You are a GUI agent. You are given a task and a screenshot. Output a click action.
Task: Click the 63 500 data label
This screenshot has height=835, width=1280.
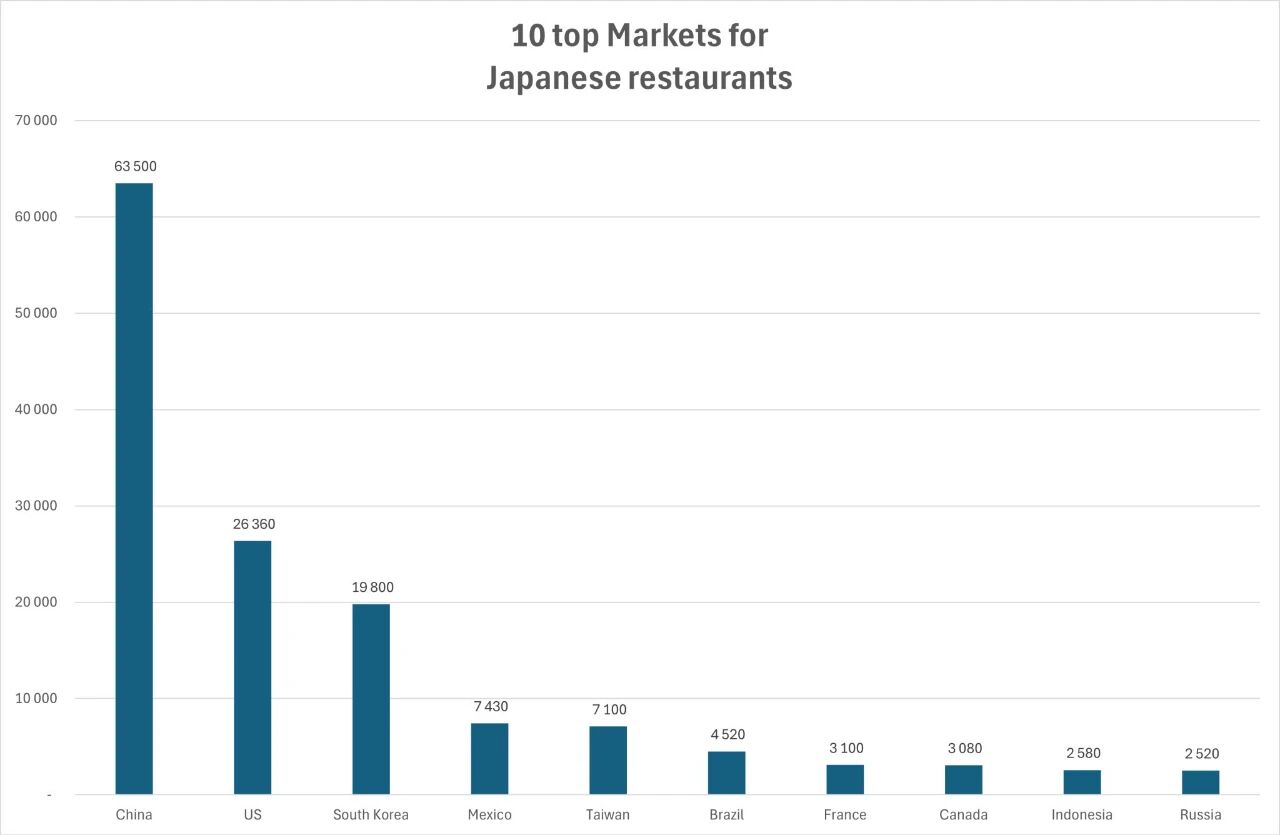[x=135, y=166]
